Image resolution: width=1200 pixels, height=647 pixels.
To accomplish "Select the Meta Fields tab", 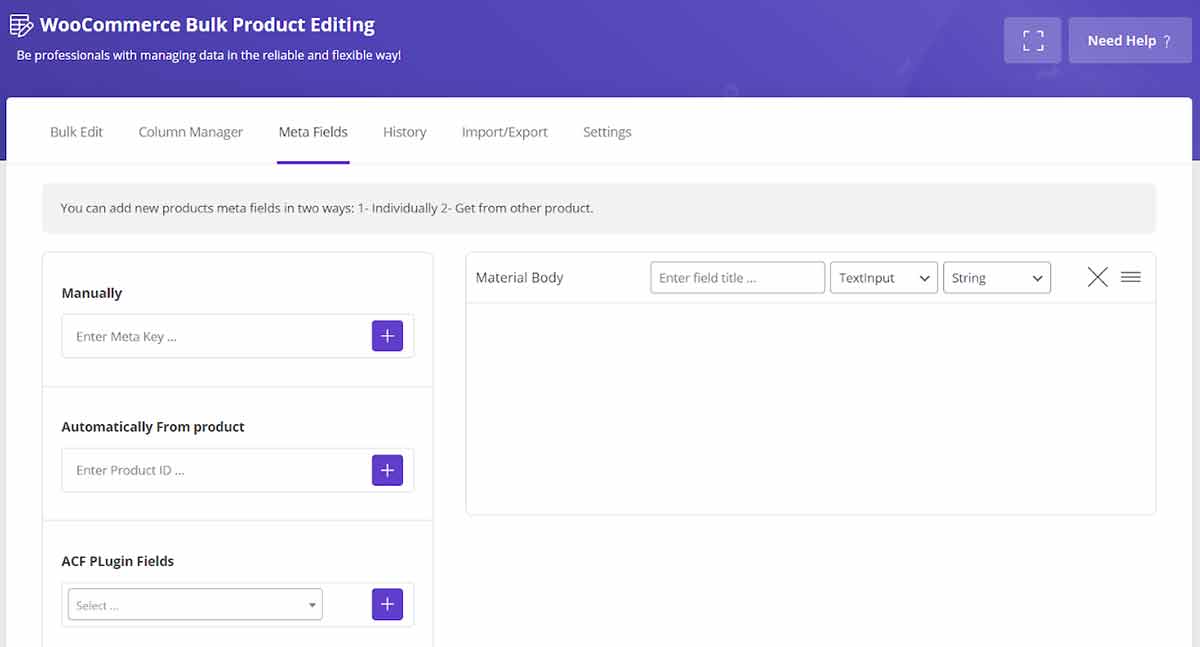I will pyautogui.click(x=313, y=132).
